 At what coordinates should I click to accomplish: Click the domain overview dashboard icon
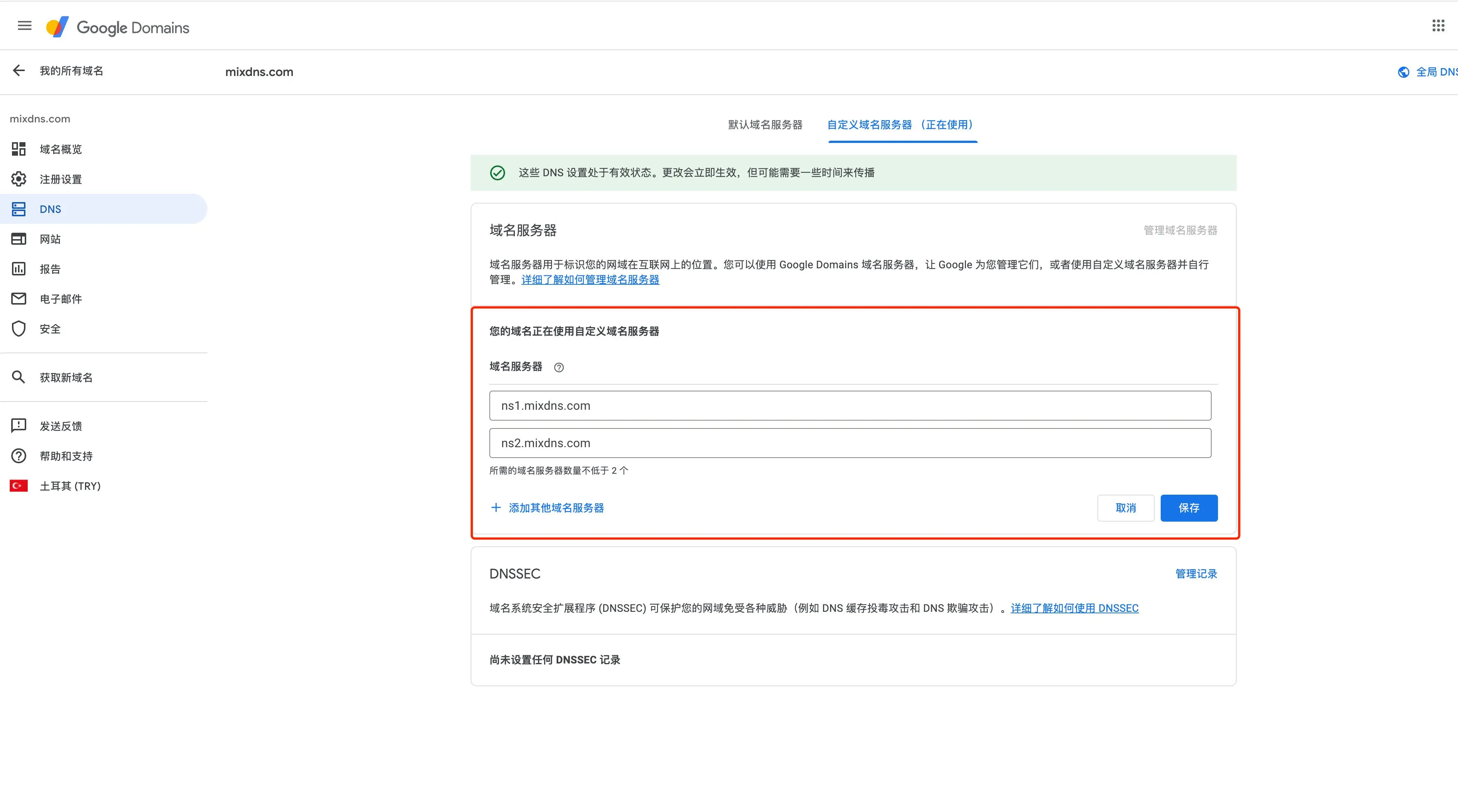point(19,149)
